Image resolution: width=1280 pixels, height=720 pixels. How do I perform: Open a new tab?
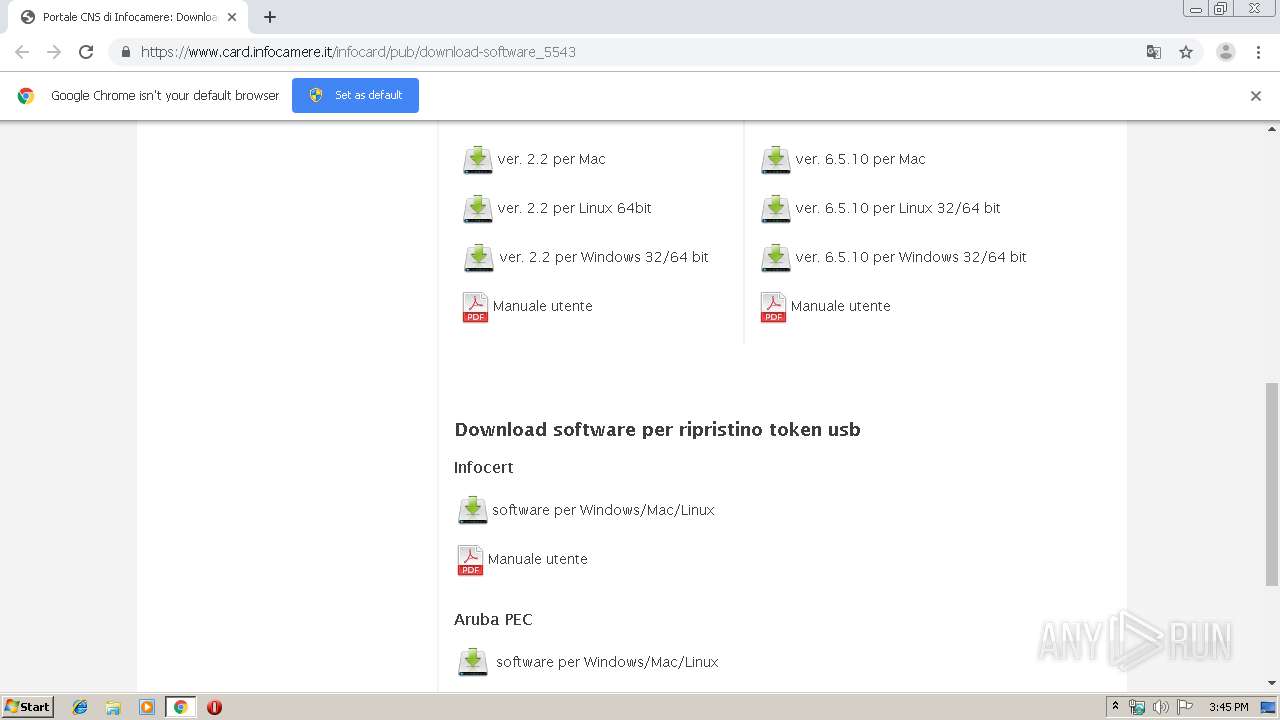click(x=270, y=17)
